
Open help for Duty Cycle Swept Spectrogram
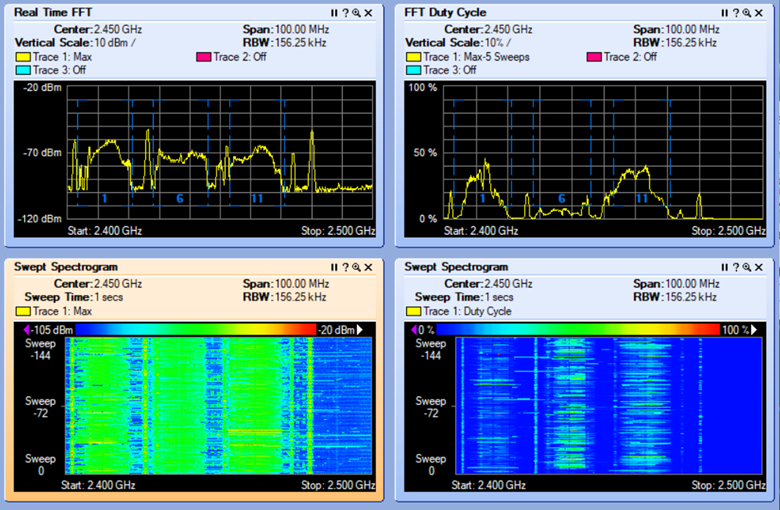(735, 267)
